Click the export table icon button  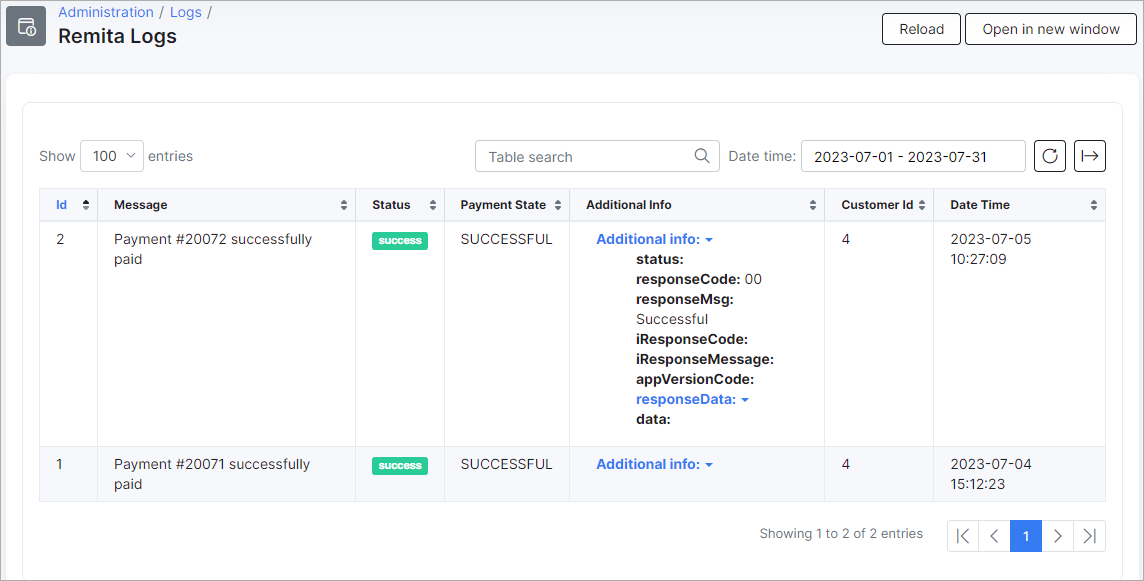pyautogui.click(x=1090, y=156)
